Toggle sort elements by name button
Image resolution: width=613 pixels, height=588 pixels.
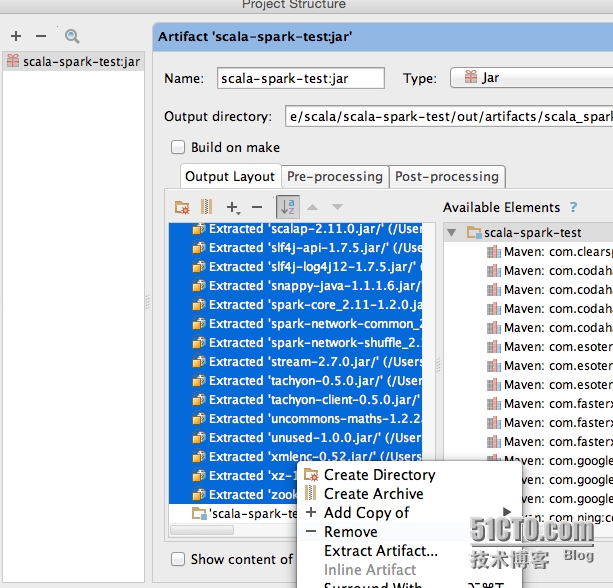point(288,207)
